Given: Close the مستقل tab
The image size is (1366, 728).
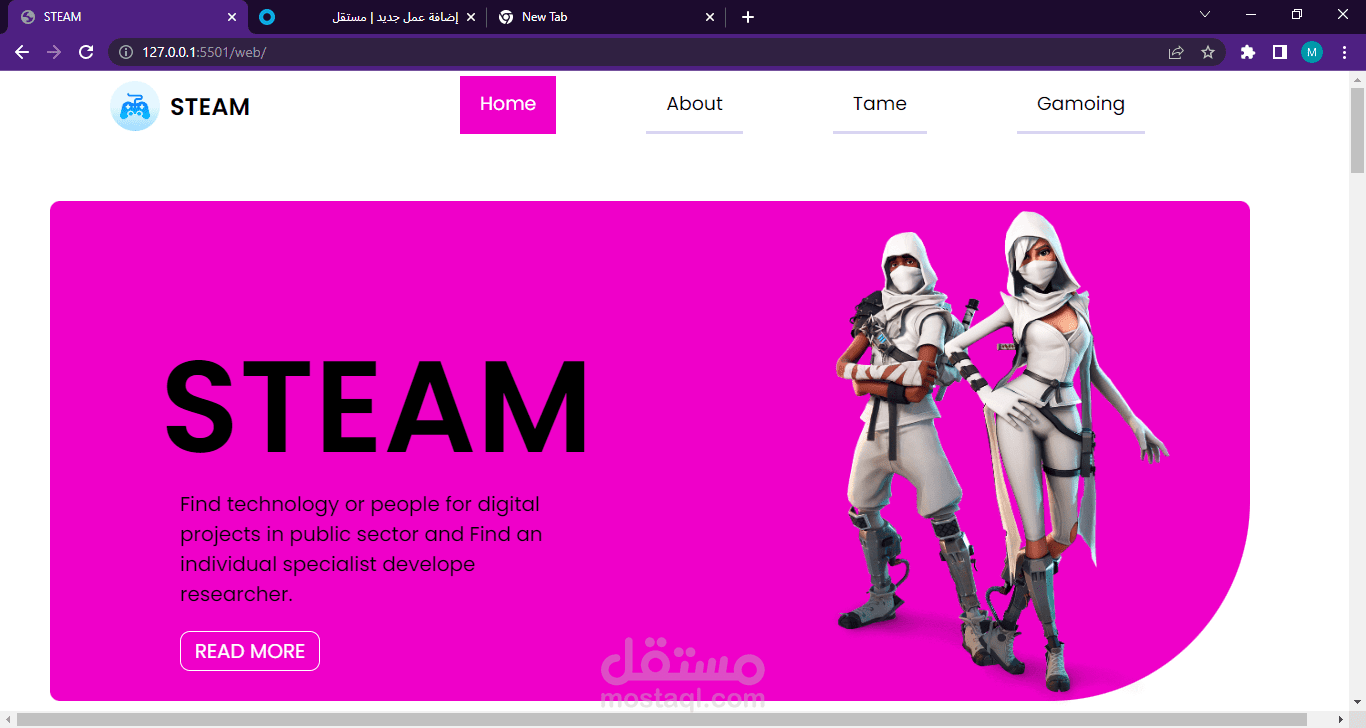Looking at the screenshot, I should click(x=471, y=17).
